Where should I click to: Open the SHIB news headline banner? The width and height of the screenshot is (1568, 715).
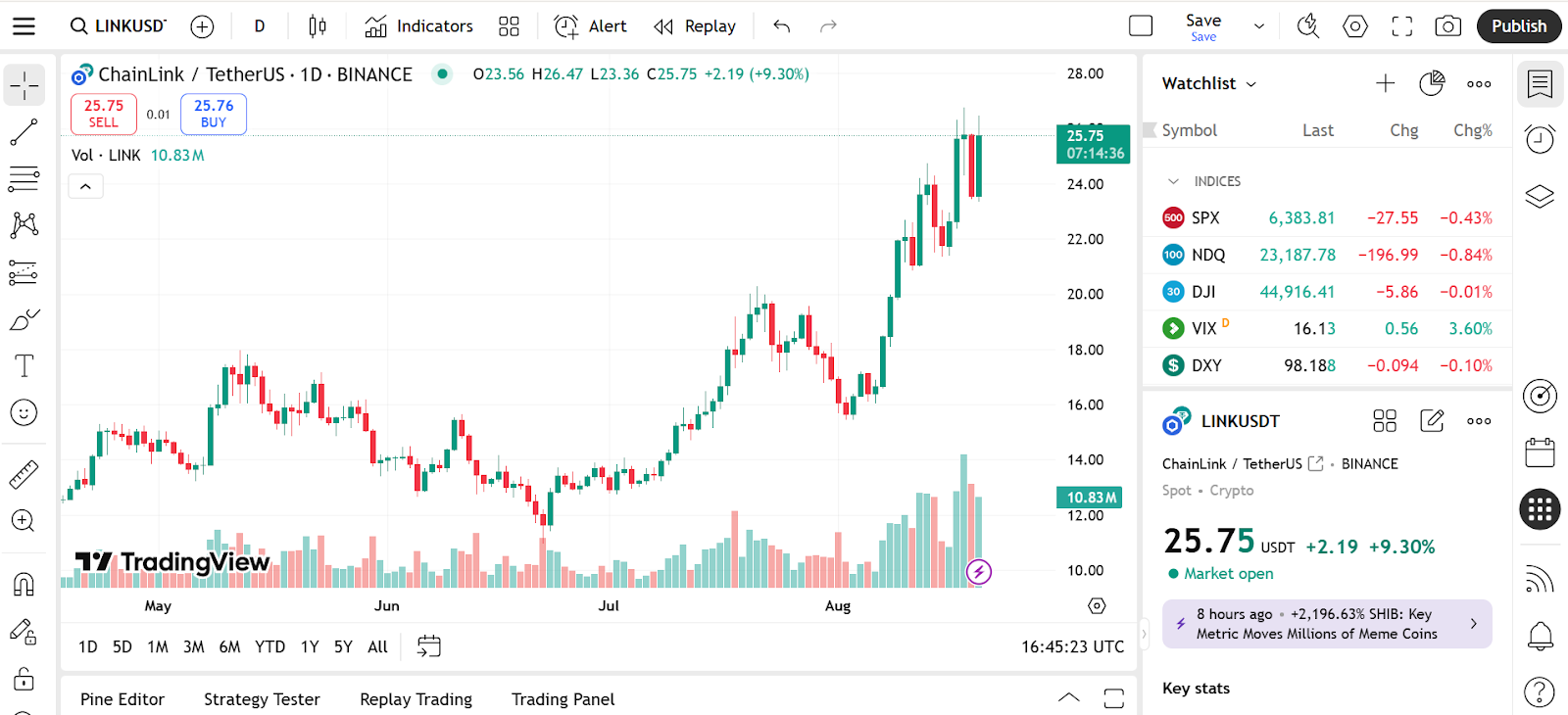click(x=1327, y=624)
